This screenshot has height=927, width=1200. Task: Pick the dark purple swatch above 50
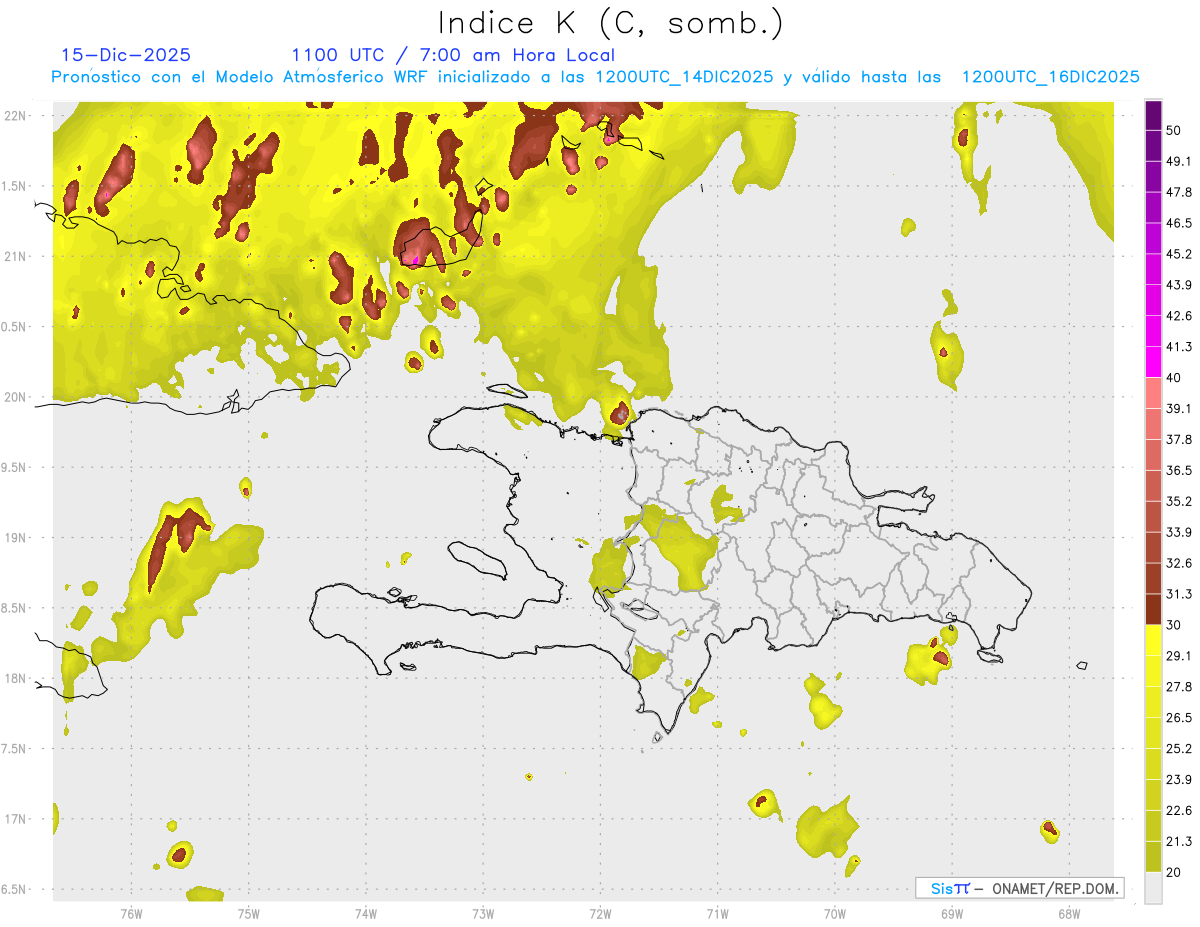coord(1153,115)
